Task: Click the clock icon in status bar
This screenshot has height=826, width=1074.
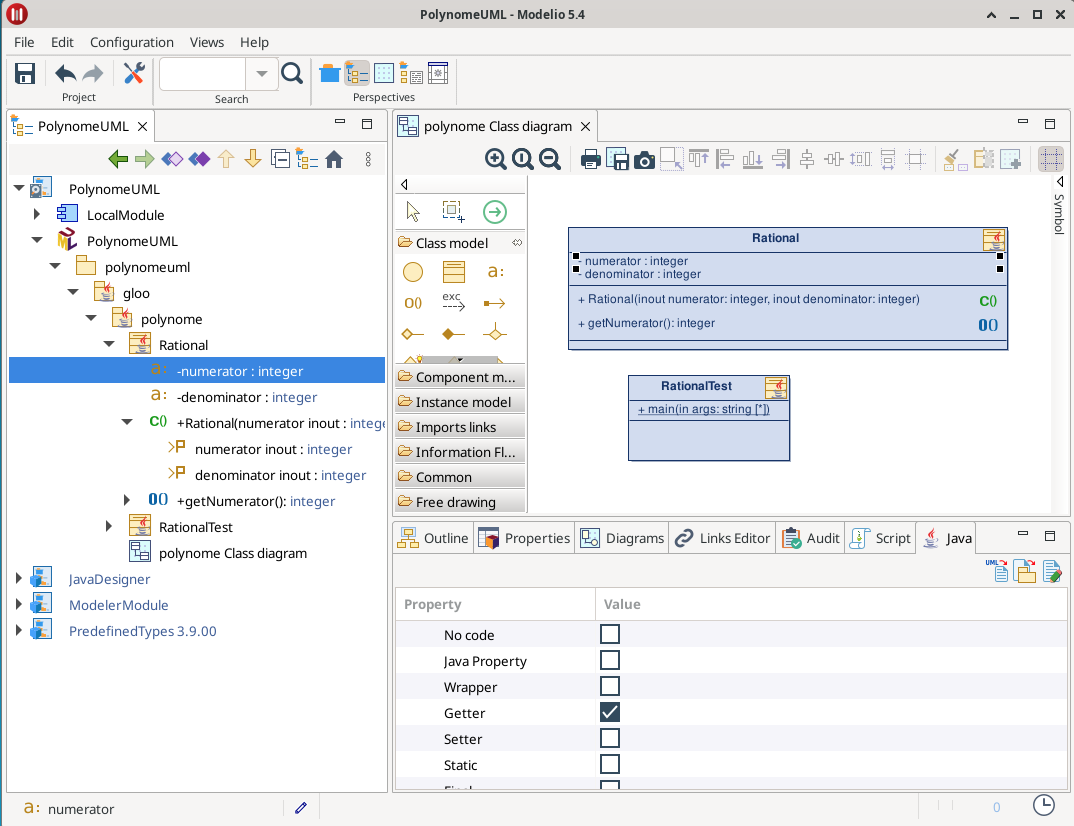Action: [1043, 805]
